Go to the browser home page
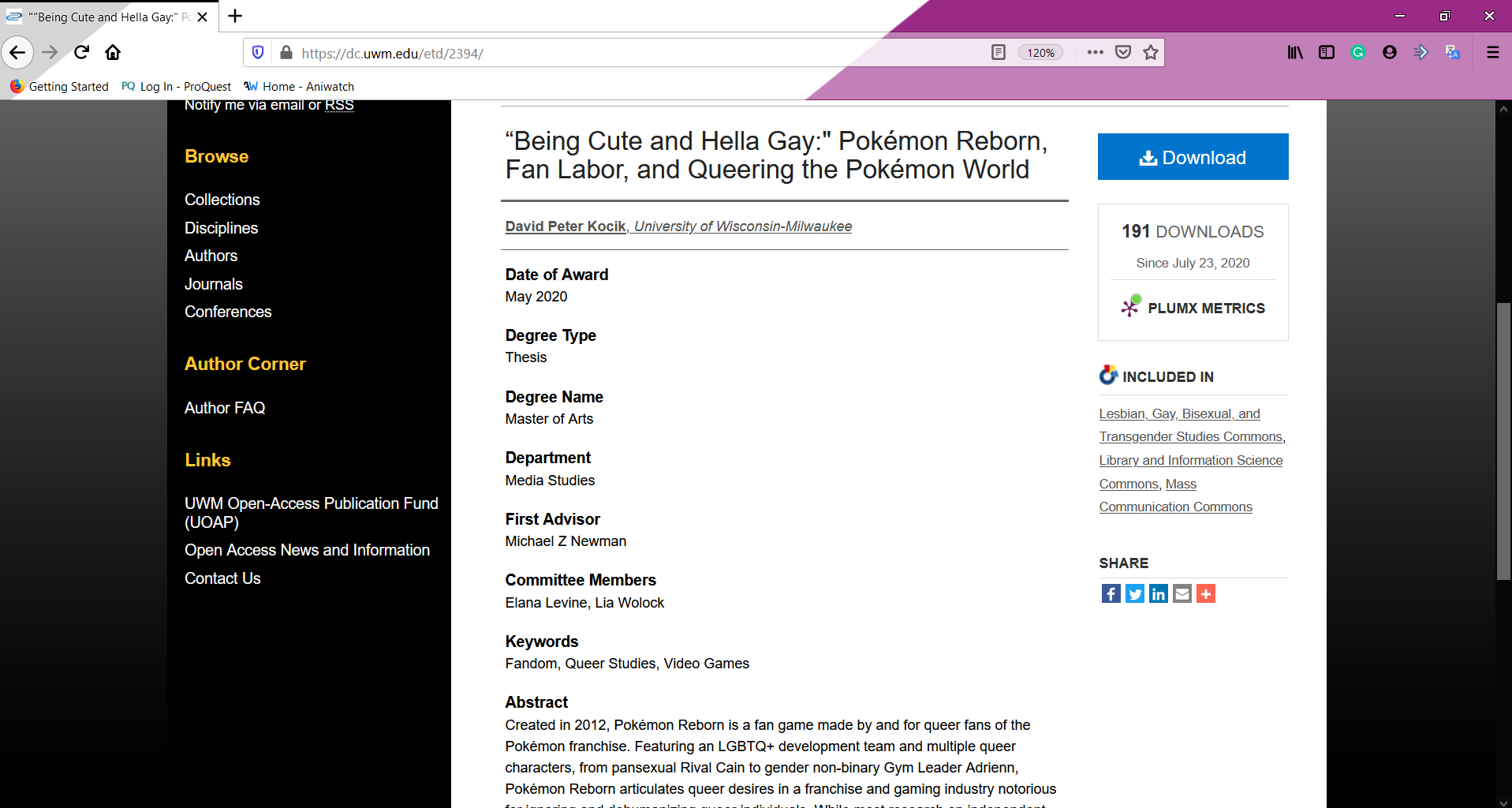Image resolution: width=1512 pixels, height=808 pixels. click(113, 53)
